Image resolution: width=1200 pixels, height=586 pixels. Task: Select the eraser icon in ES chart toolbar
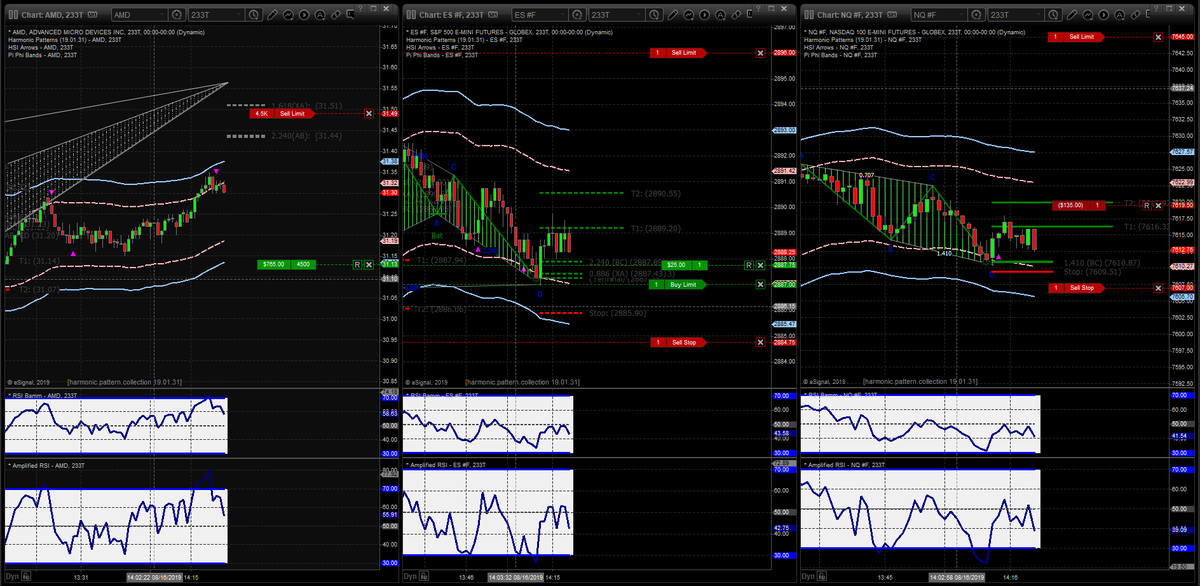(x=736, y=15)
